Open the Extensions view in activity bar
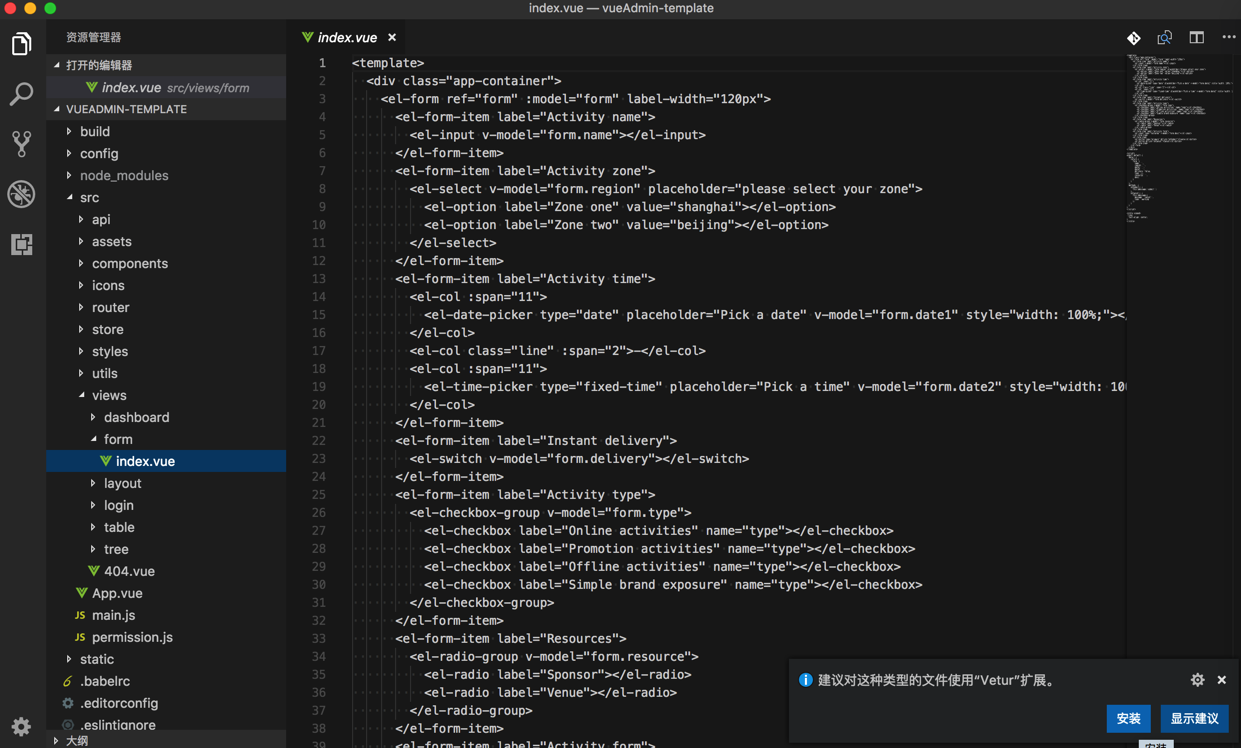The height and width of the screenshot is (748, 1241). pos(22,244)
